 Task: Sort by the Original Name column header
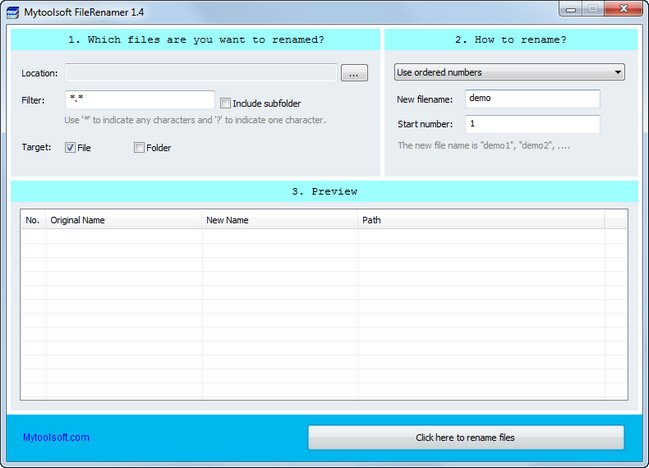coord(123,220)
